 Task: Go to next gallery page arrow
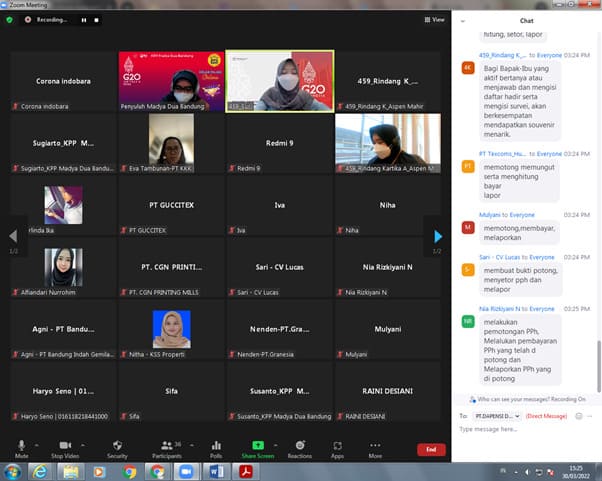pos(437,237)
